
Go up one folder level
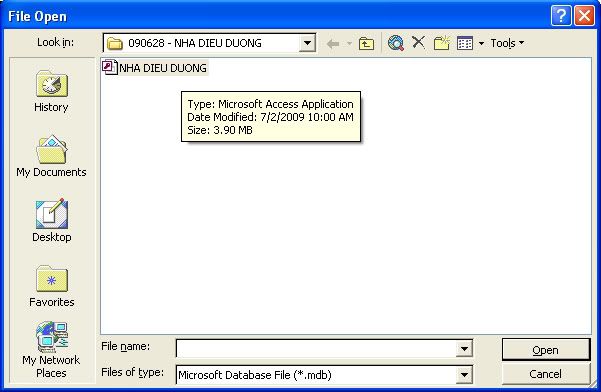(x=366, y=44)
